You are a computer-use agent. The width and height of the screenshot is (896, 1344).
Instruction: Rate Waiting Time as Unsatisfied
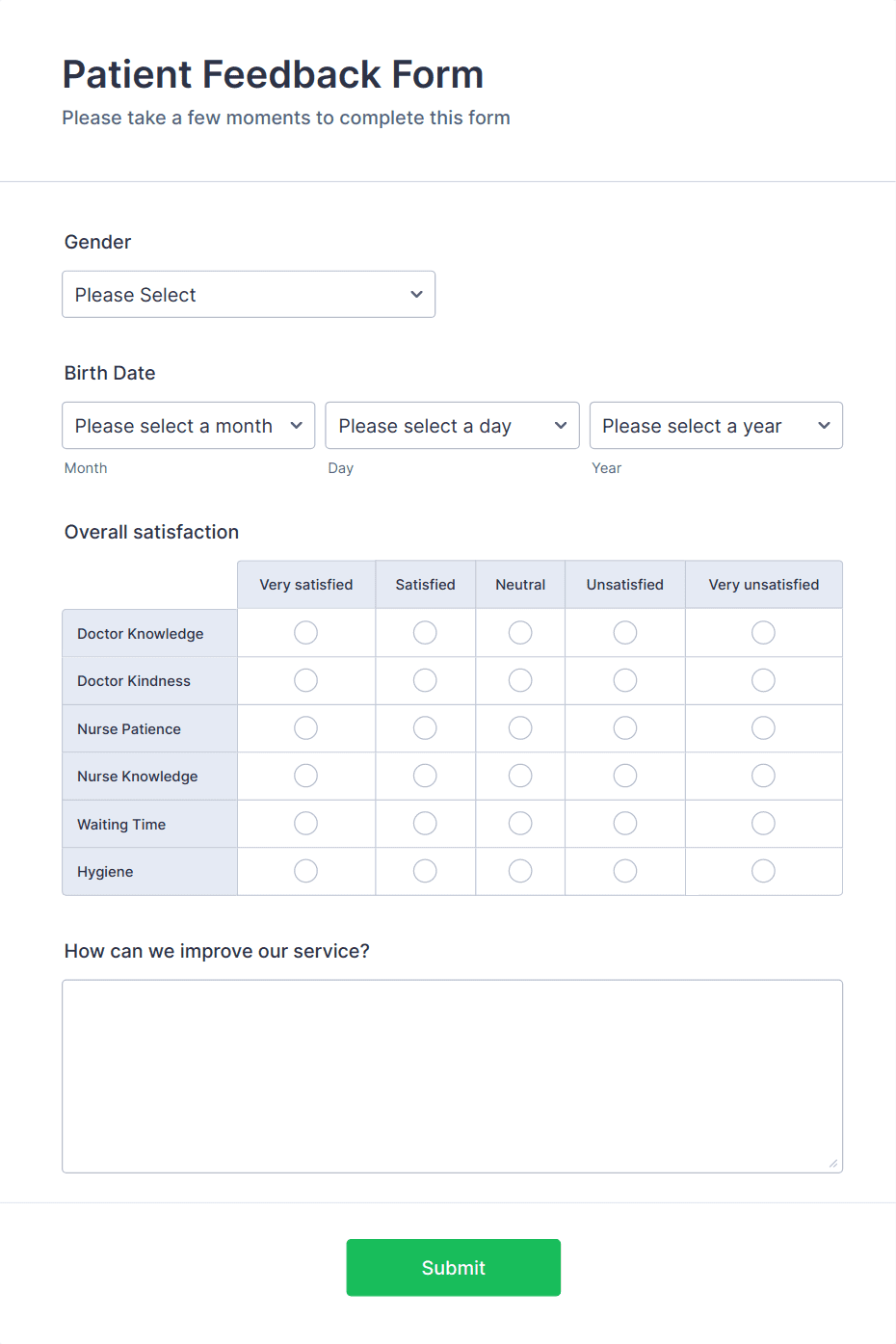click(624, 823)
